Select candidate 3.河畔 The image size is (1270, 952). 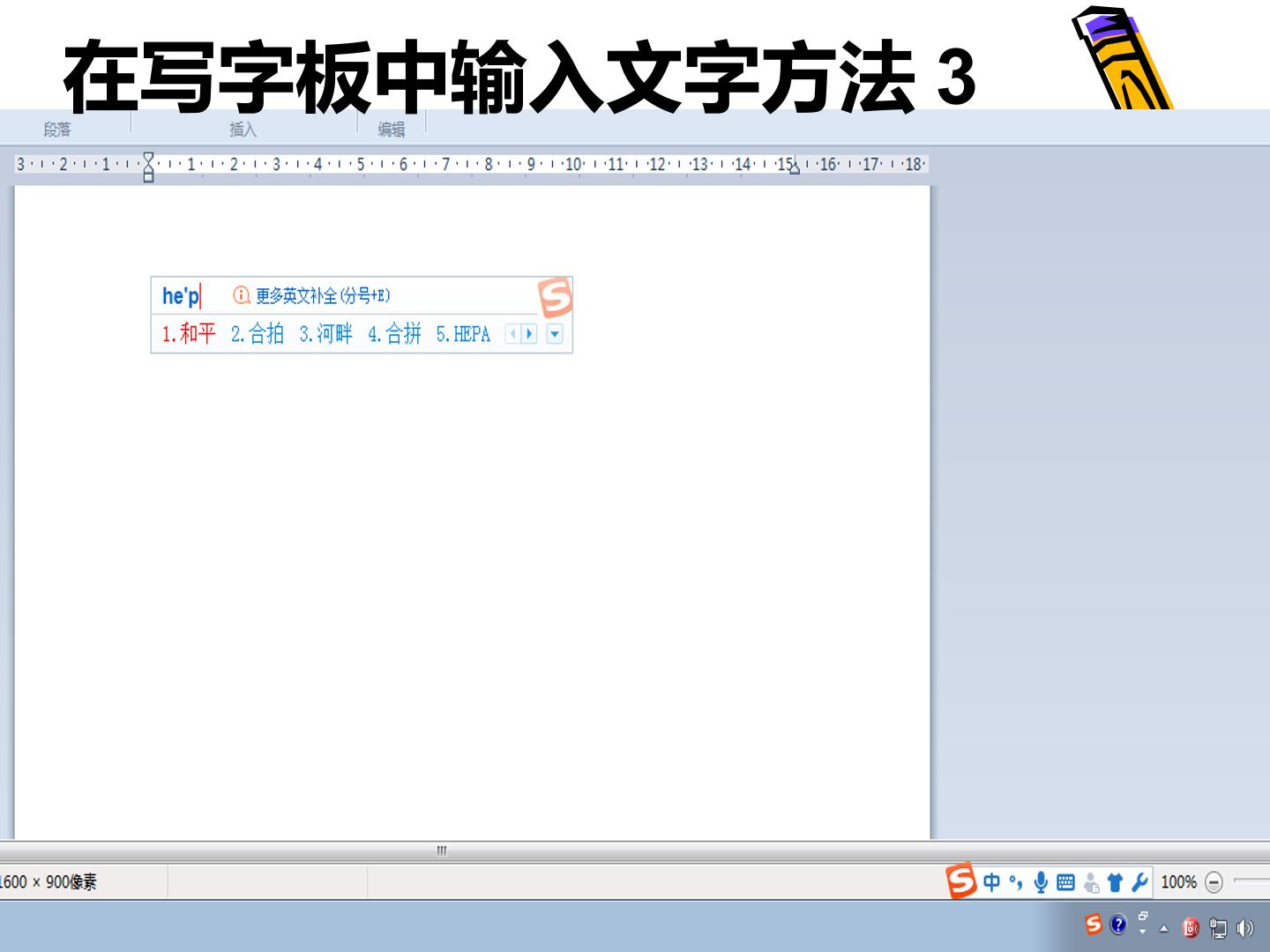325,333
